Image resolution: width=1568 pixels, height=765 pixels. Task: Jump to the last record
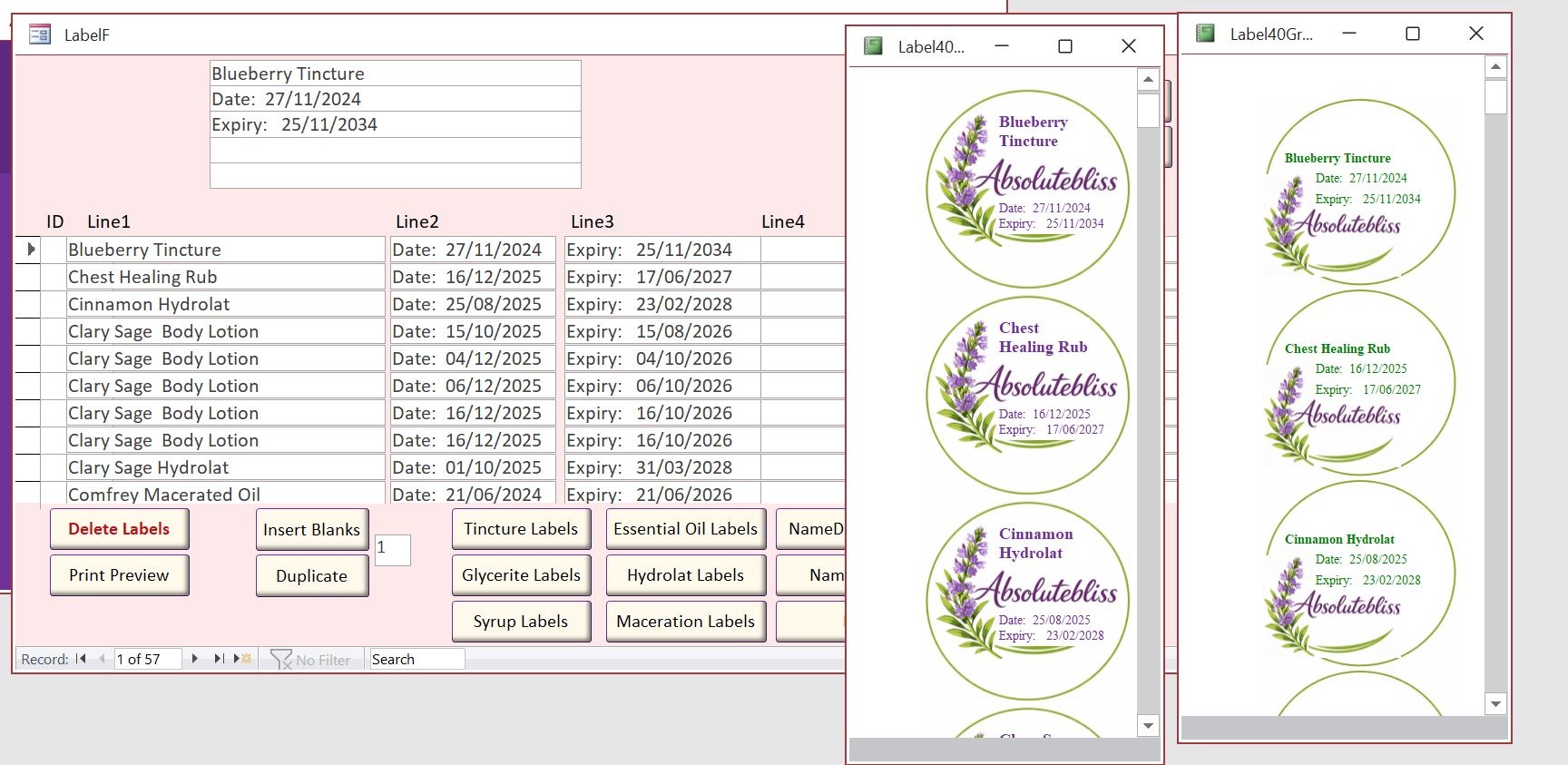pyautogui.click(x=219, y=659)
